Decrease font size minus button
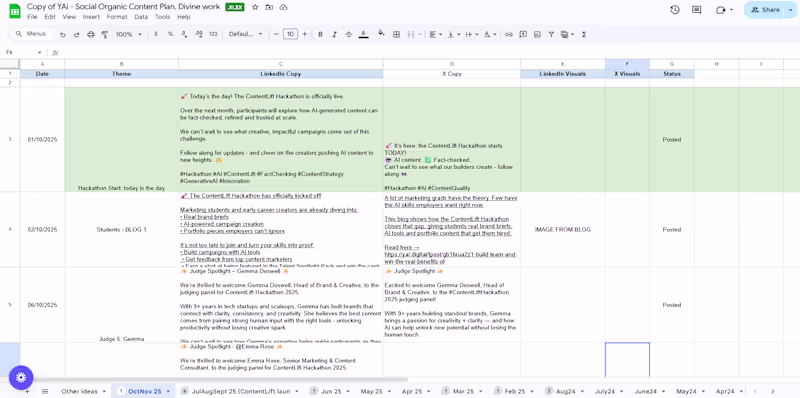The image size is (800, 398). click(x=277, y=34)
